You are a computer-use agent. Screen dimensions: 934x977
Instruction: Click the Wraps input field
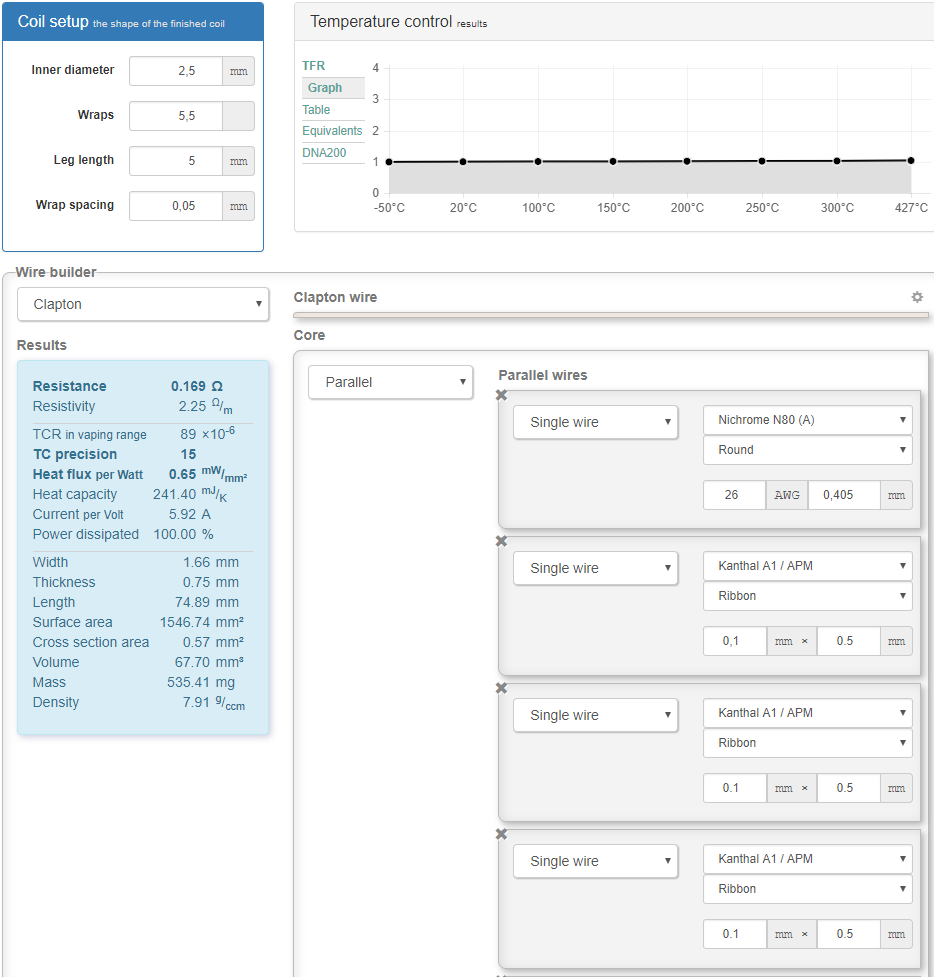coord(176,116)
